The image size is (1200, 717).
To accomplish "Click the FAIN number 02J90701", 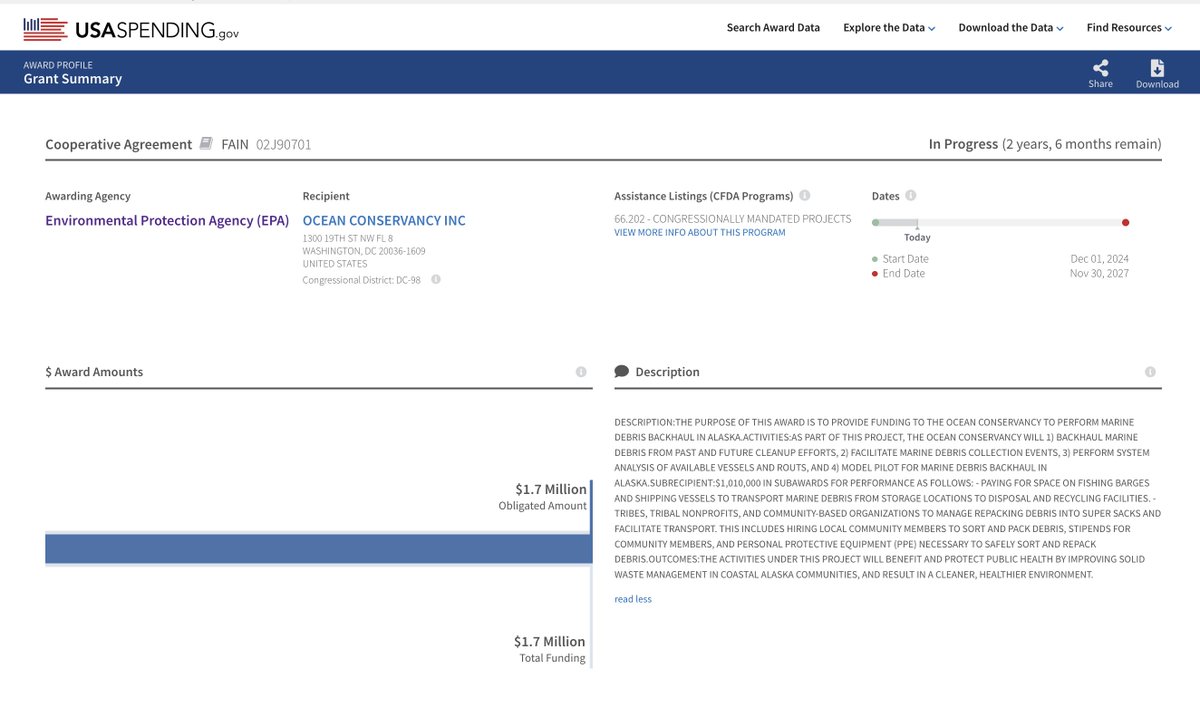I will (x=283, y=144).
